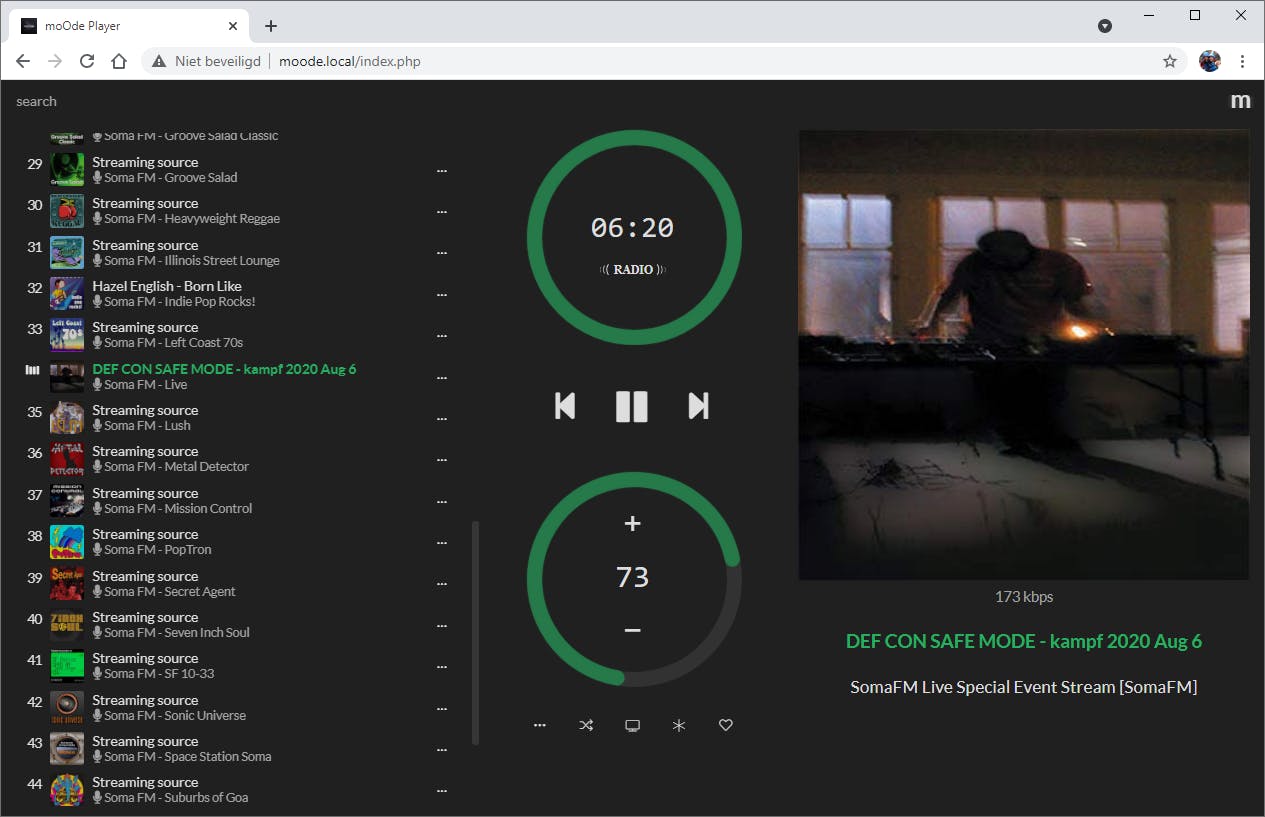Click the album art thumbnail for Space Station Soma
Screen dimensions: 1265x817
point(66,747)
